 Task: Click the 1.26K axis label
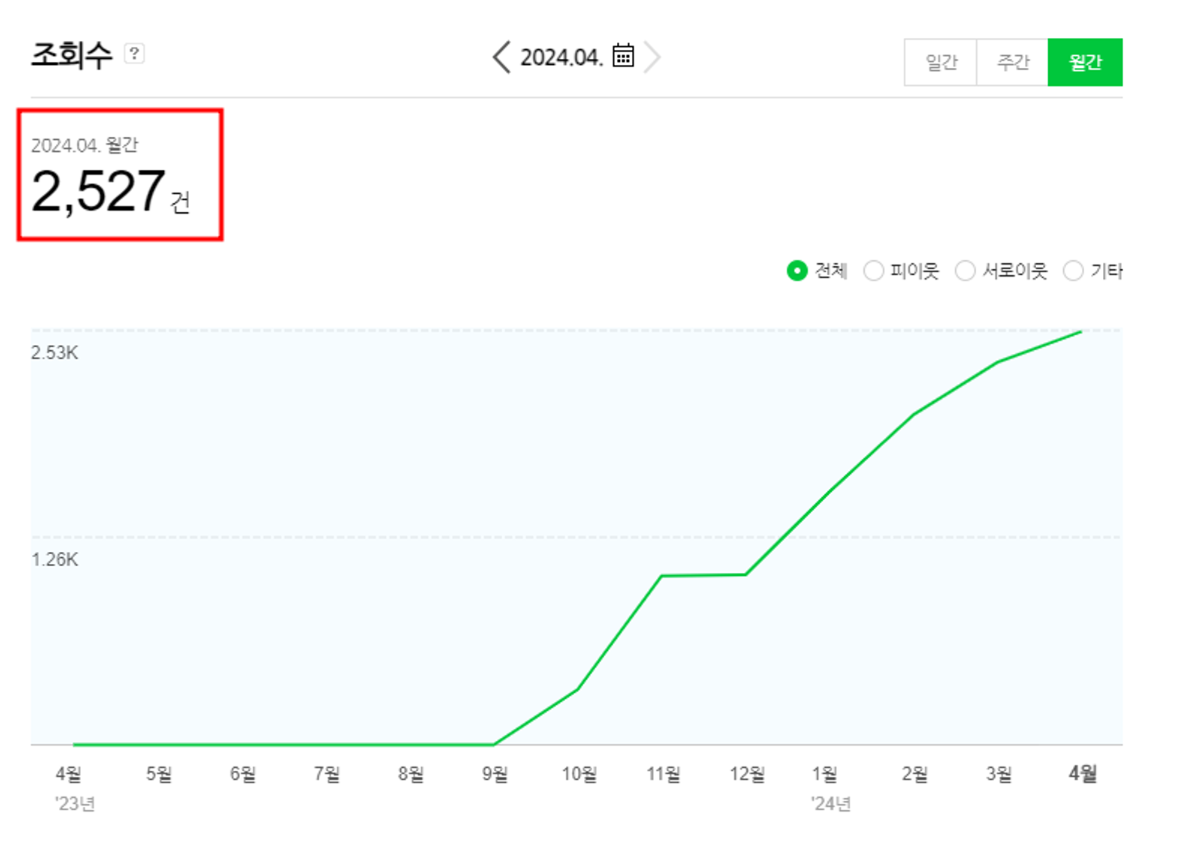point(55,559)
